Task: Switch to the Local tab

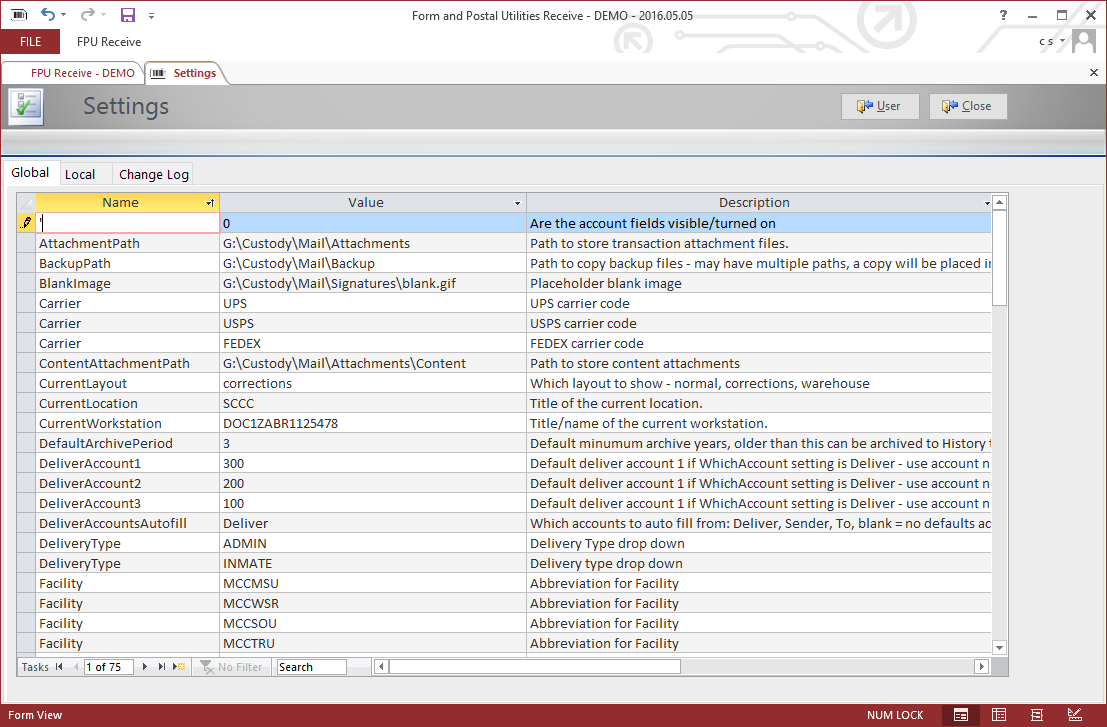Action: tap(80, 174)
